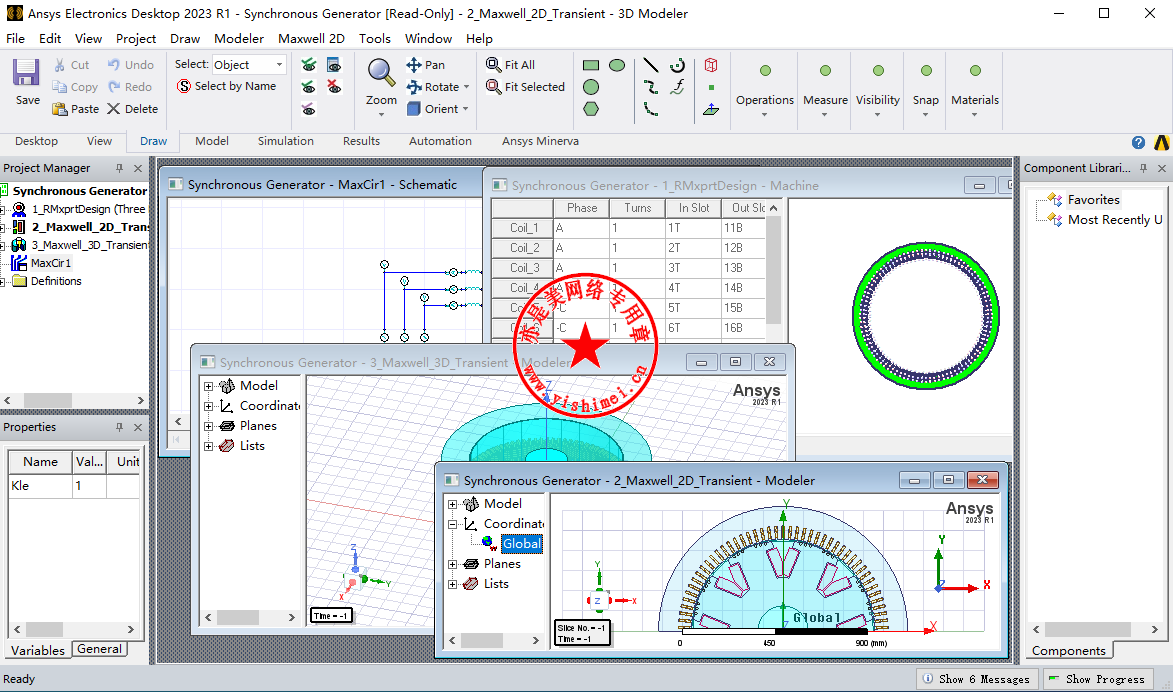Select the green Draw Point tool

coord(711,88)
